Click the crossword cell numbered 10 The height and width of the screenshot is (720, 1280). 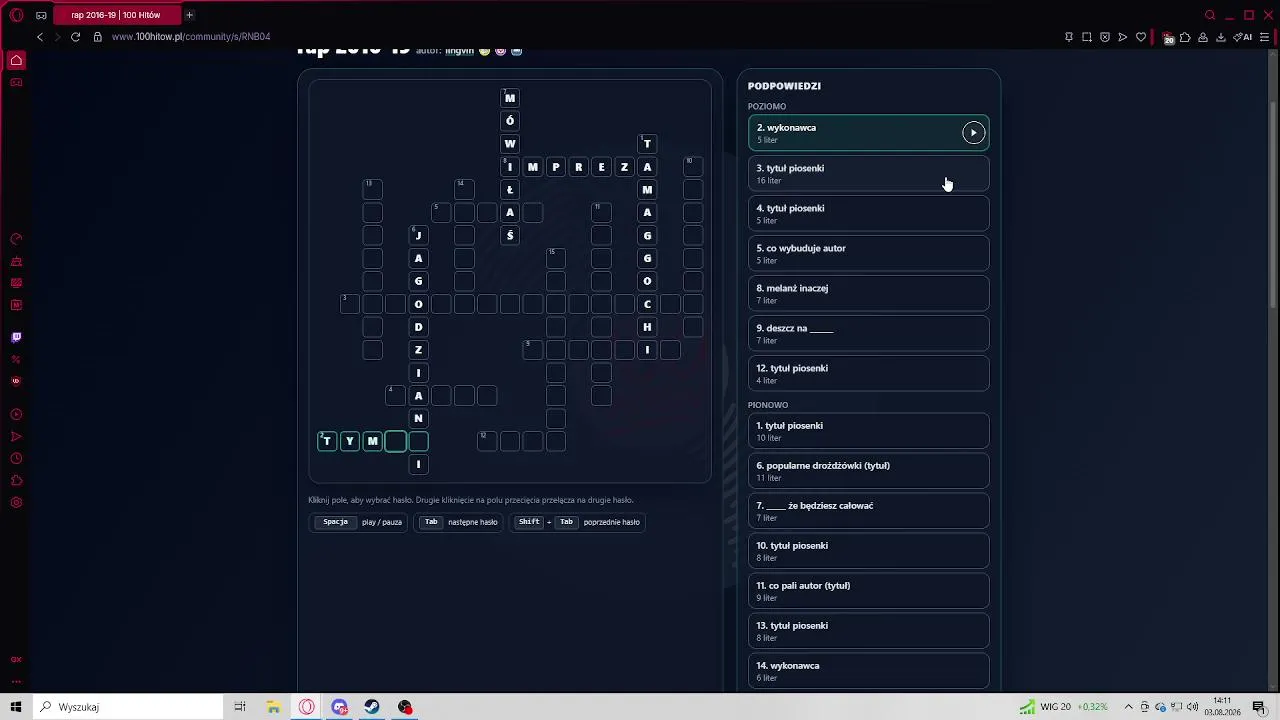click(693, 166)
